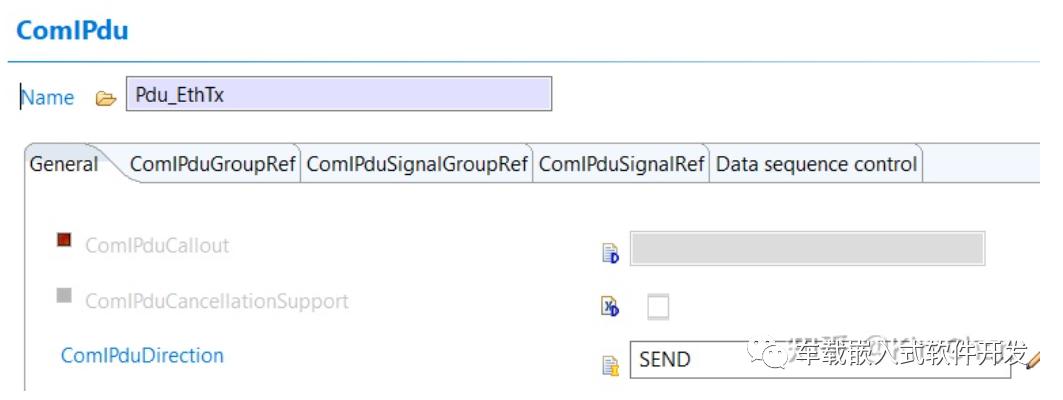Select the General tab
Screen dimensions: 1063x400
click(64, 164)
